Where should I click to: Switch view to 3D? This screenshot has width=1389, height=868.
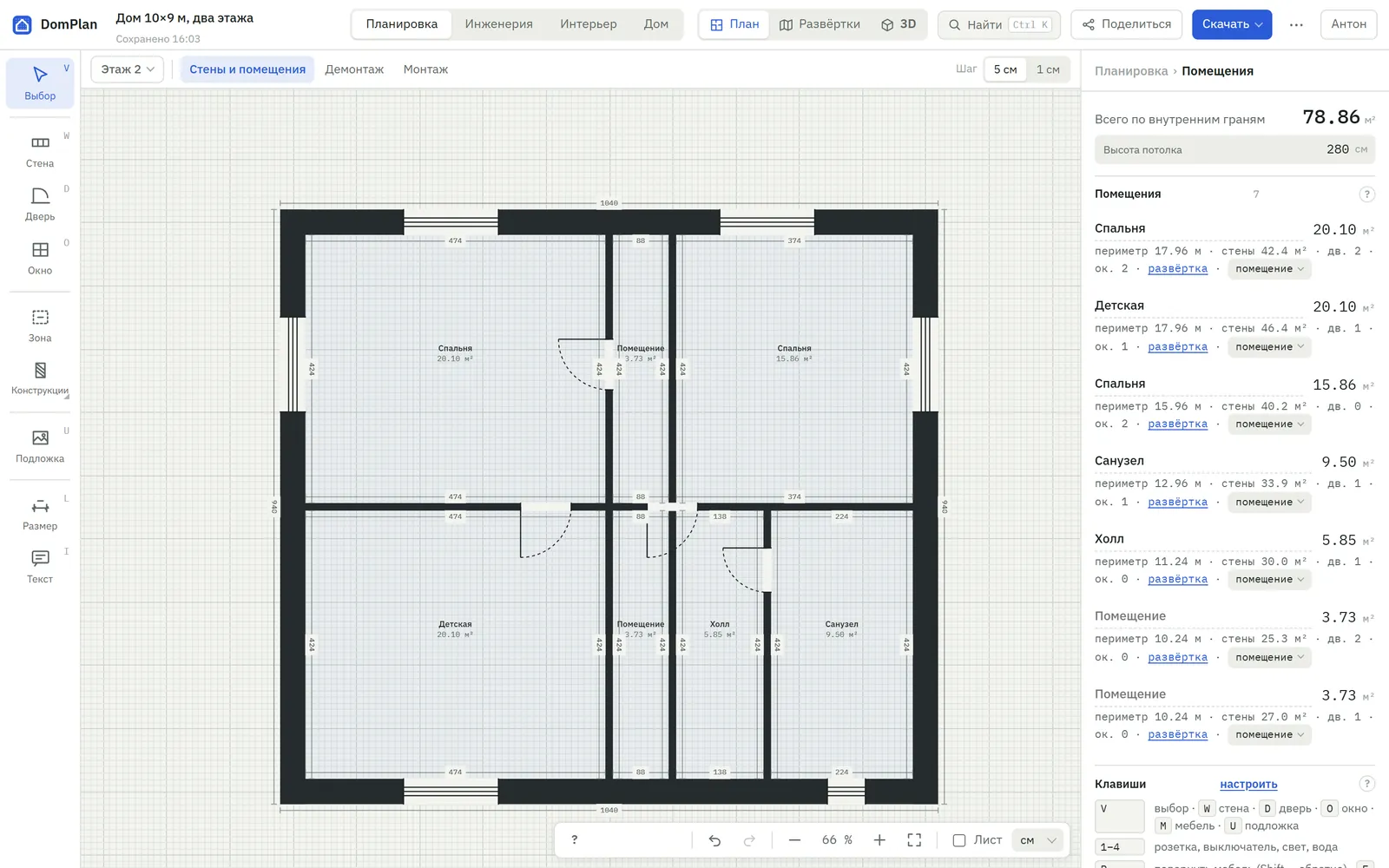899,24
